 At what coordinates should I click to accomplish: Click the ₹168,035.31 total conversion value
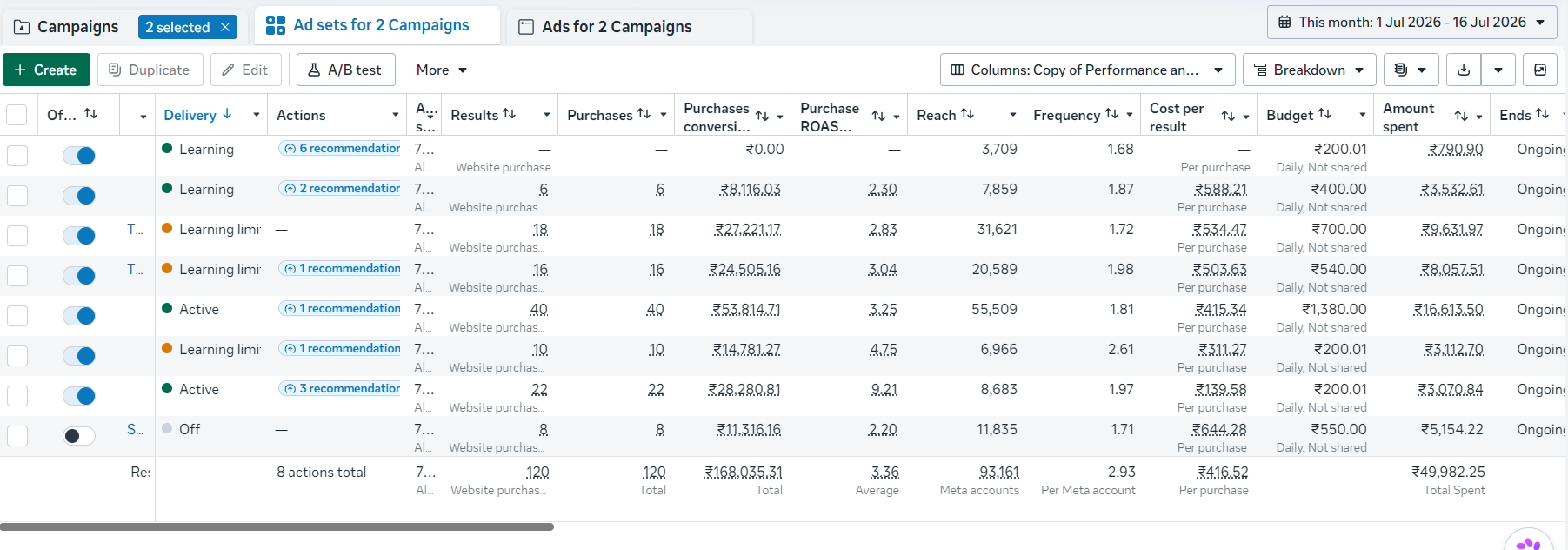pos(743,473)
